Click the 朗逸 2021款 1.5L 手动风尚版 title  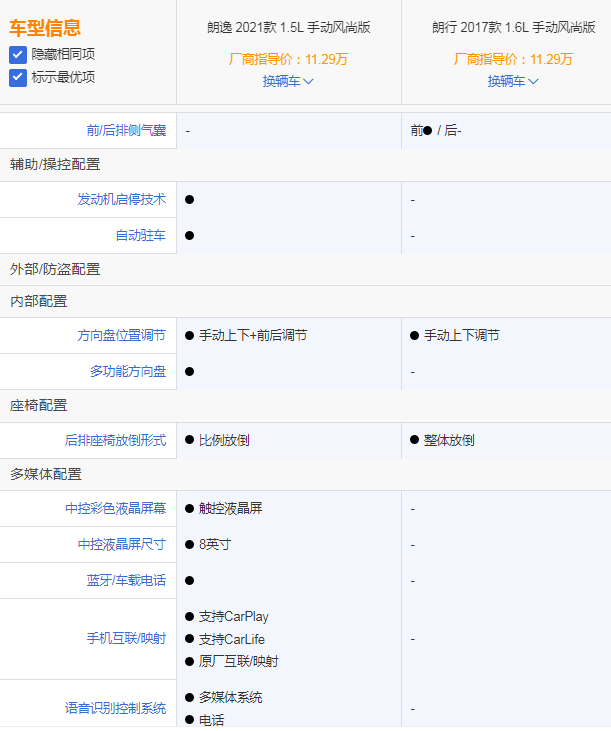pyautogui.click(x=288, y=27)
